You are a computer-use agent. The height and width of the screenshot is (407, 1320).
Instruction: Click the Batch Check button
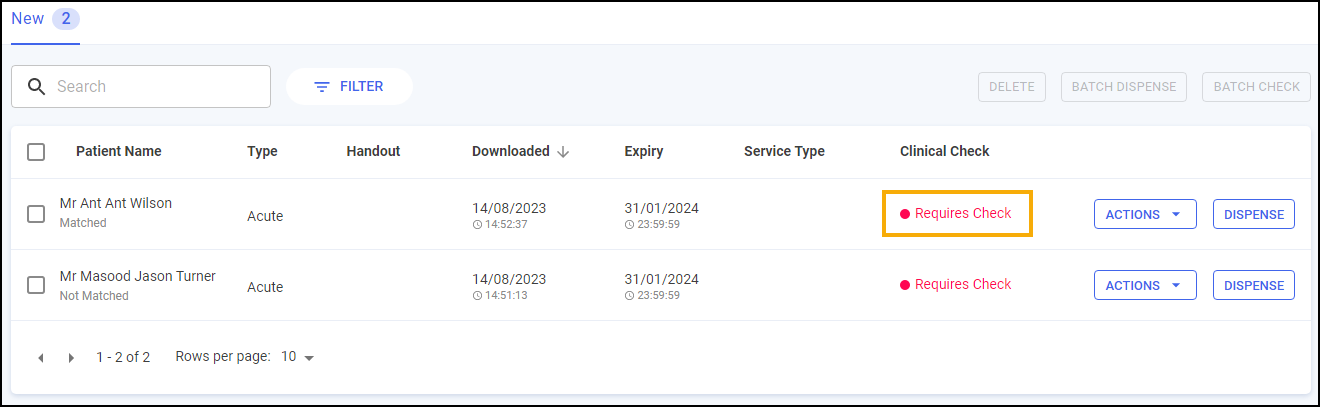pos(1256,87)
